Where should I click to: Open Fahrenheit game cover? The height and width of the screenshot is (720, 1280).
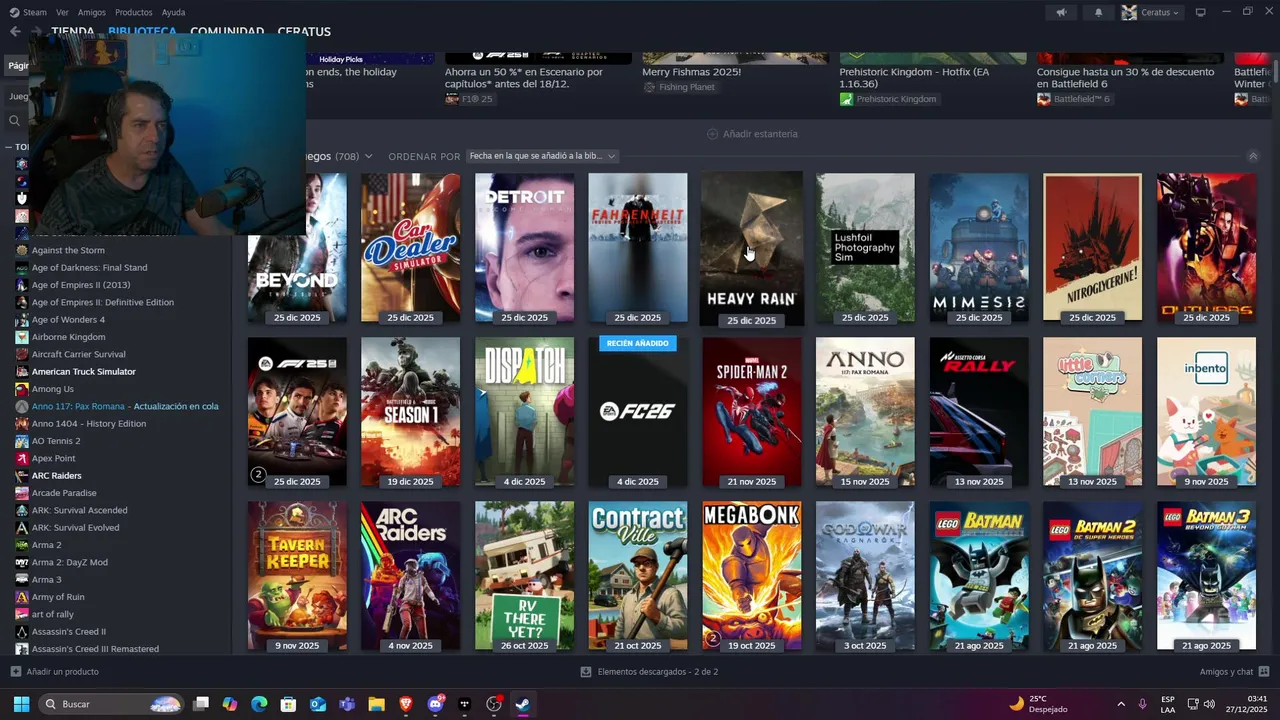(638, 248)
